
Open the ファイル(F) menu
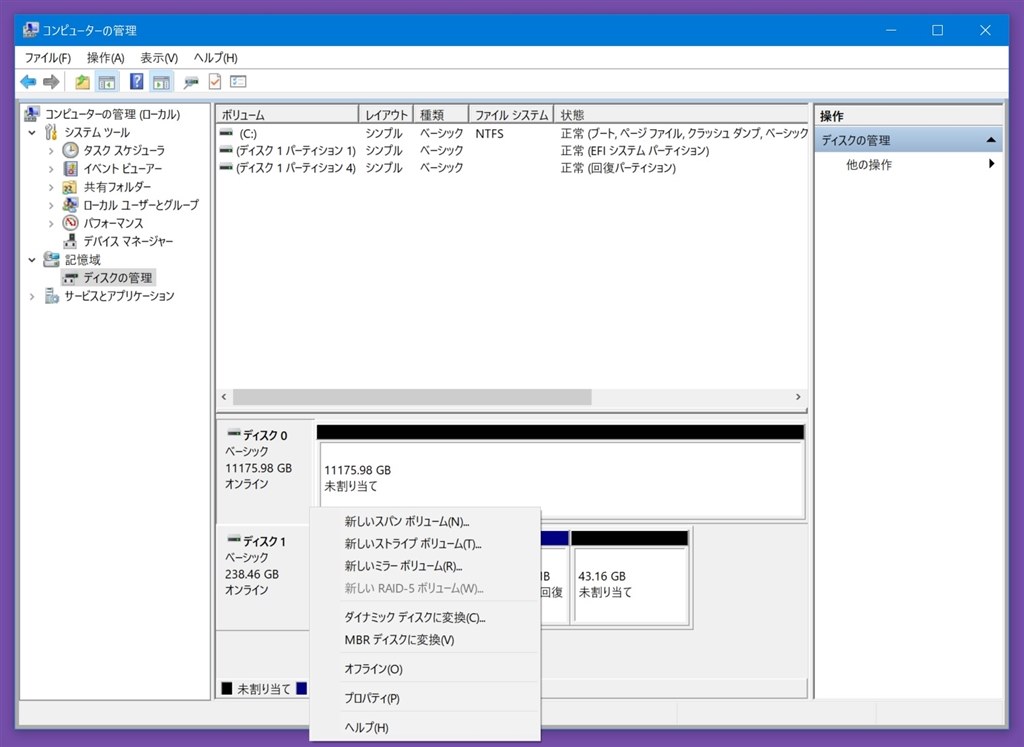pos(48,57)
